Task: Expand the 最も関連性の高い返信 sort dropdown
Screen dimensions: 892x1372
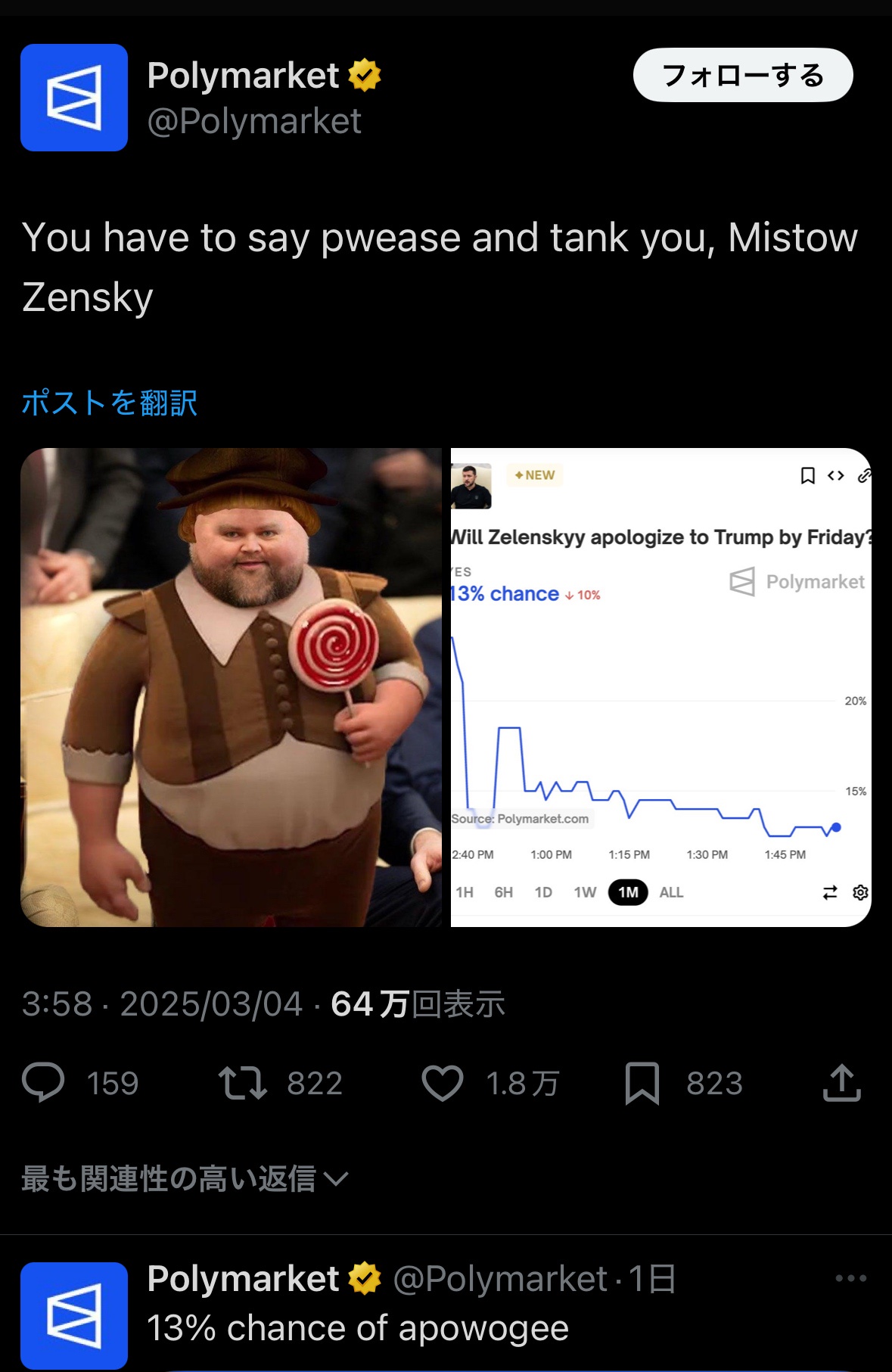Action: pos(185,1178)
